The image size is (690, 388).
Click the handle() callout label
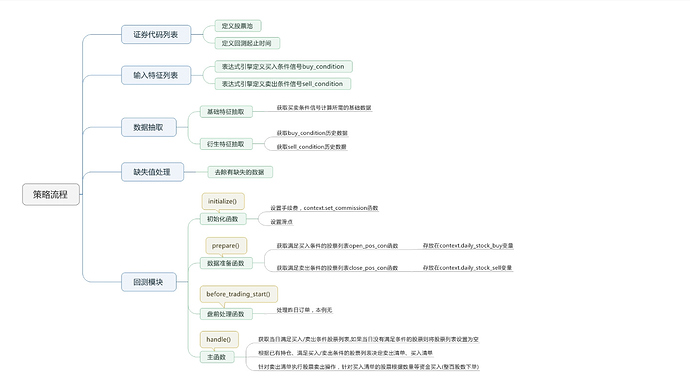(219, 339)
